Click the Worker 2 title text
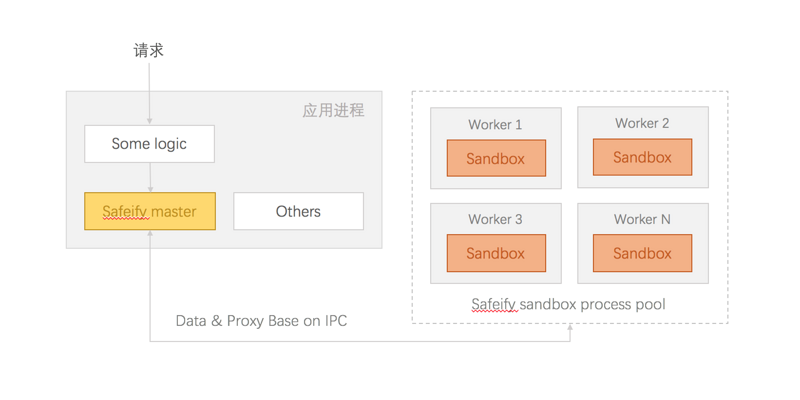The width and height of the screenshot is (800, 400). coord(642,123)
